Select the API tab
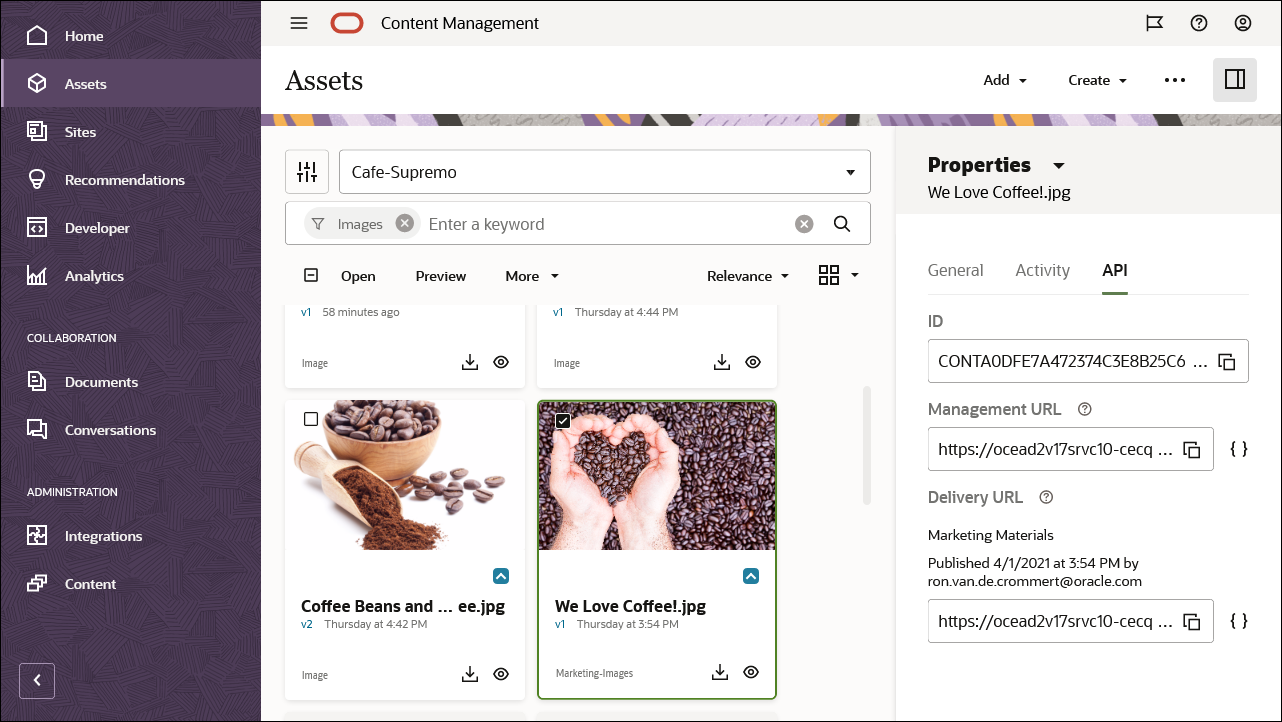Screen dimensions: 1282x722 point(1115,270)
